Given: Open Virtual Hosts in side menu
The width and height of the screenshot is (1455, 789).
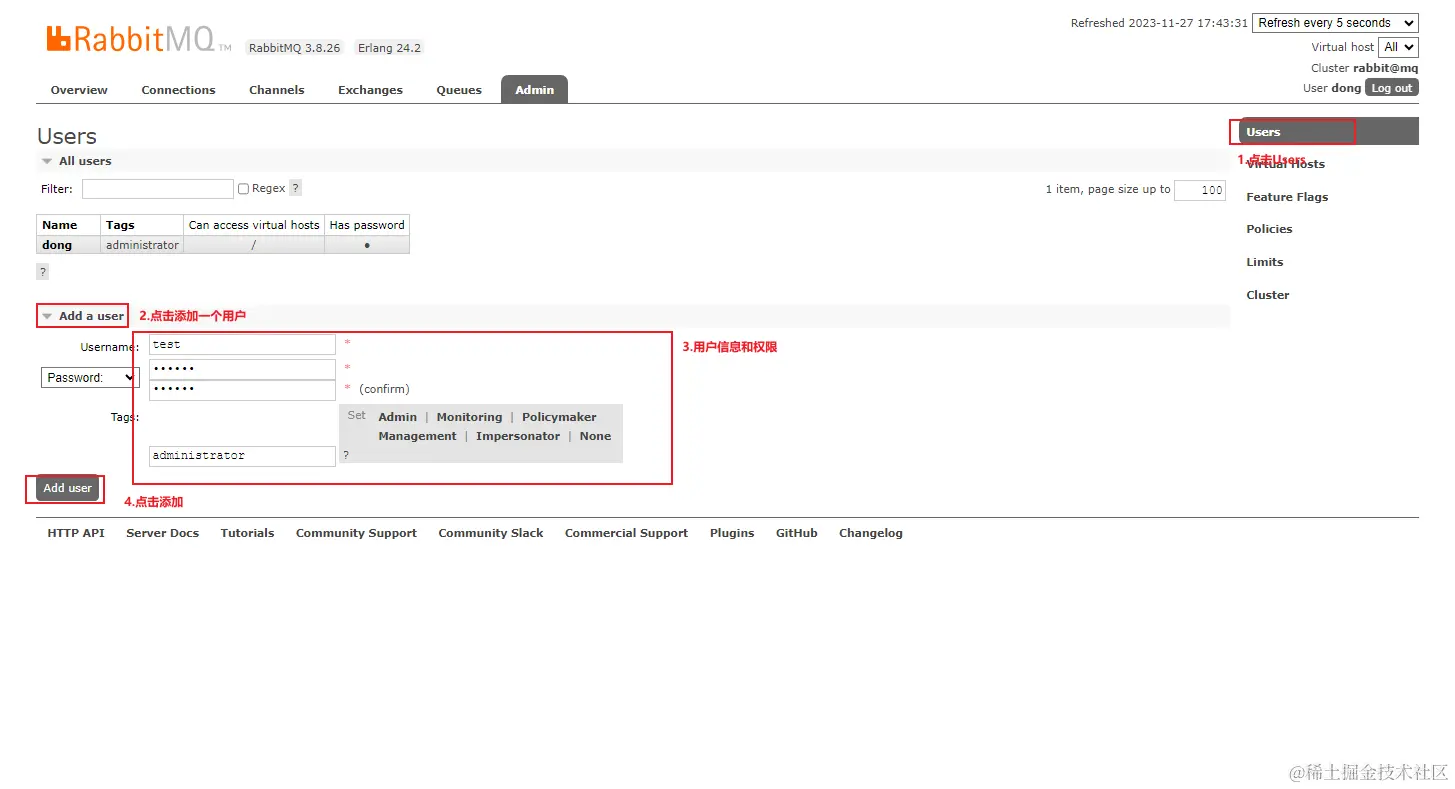Looking at the screenshot, I should point(1285,164).
